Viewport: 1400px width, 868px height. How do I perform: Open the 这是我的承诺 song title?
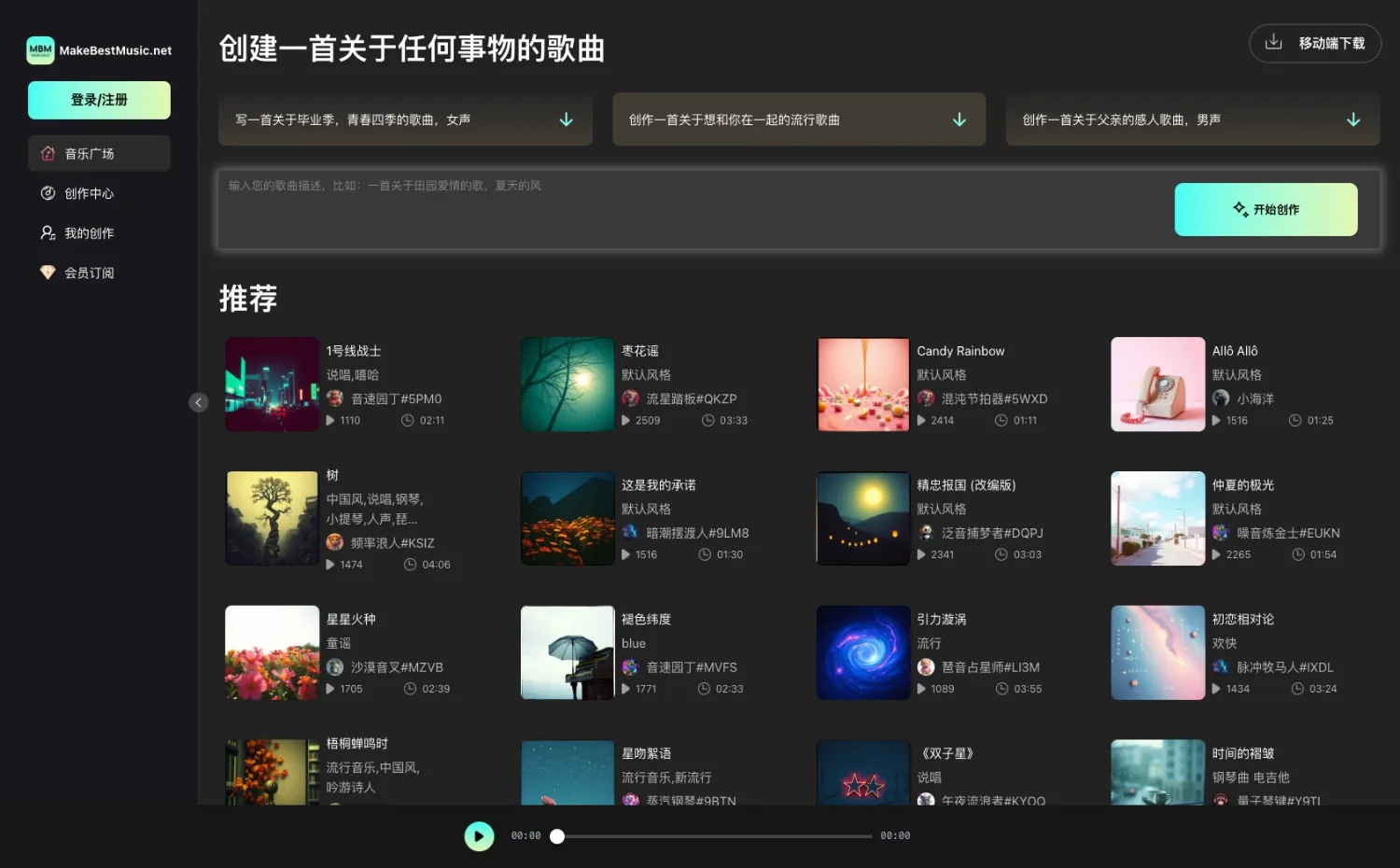[x=659, y=485]
